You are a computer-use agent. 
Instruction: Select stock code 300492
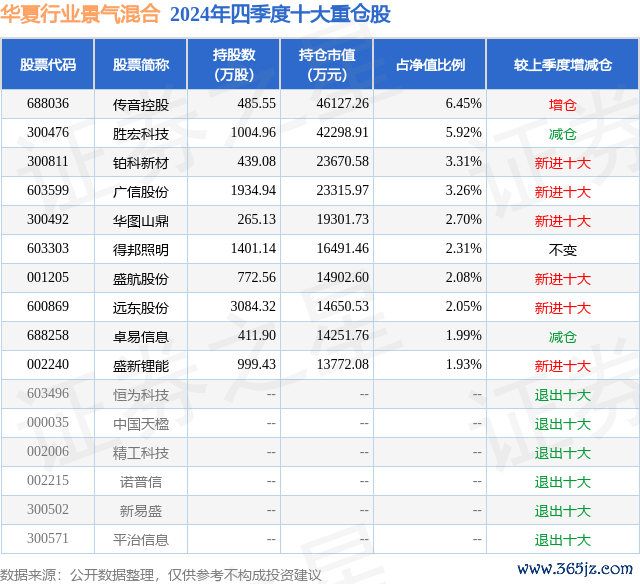(48, 219)
